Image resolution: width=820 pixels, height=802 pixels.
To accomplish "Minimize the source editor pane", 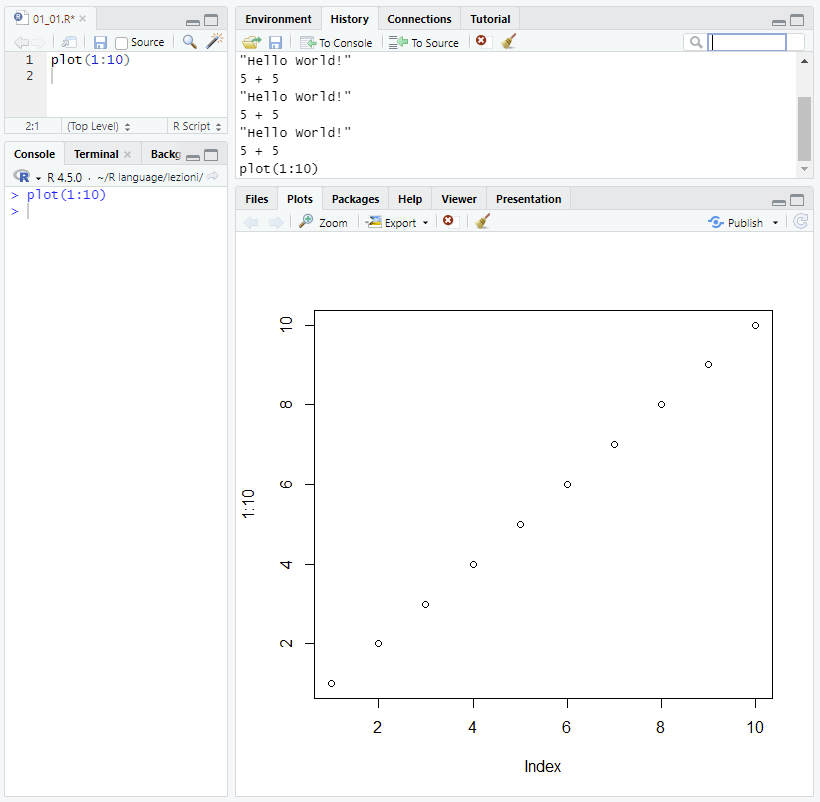I will click(x=193, y=22).
